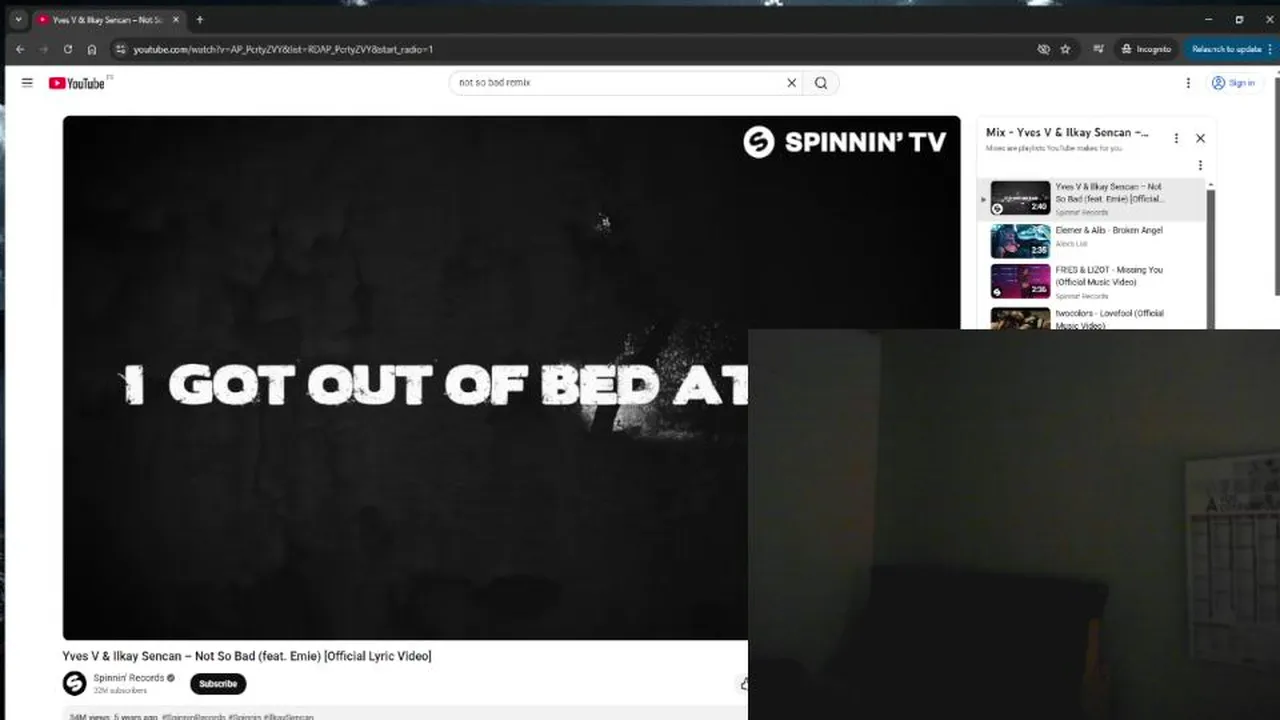Click Relaunch to update button
Screen dimensions: 1280x720
click(x=1229, y=49)
